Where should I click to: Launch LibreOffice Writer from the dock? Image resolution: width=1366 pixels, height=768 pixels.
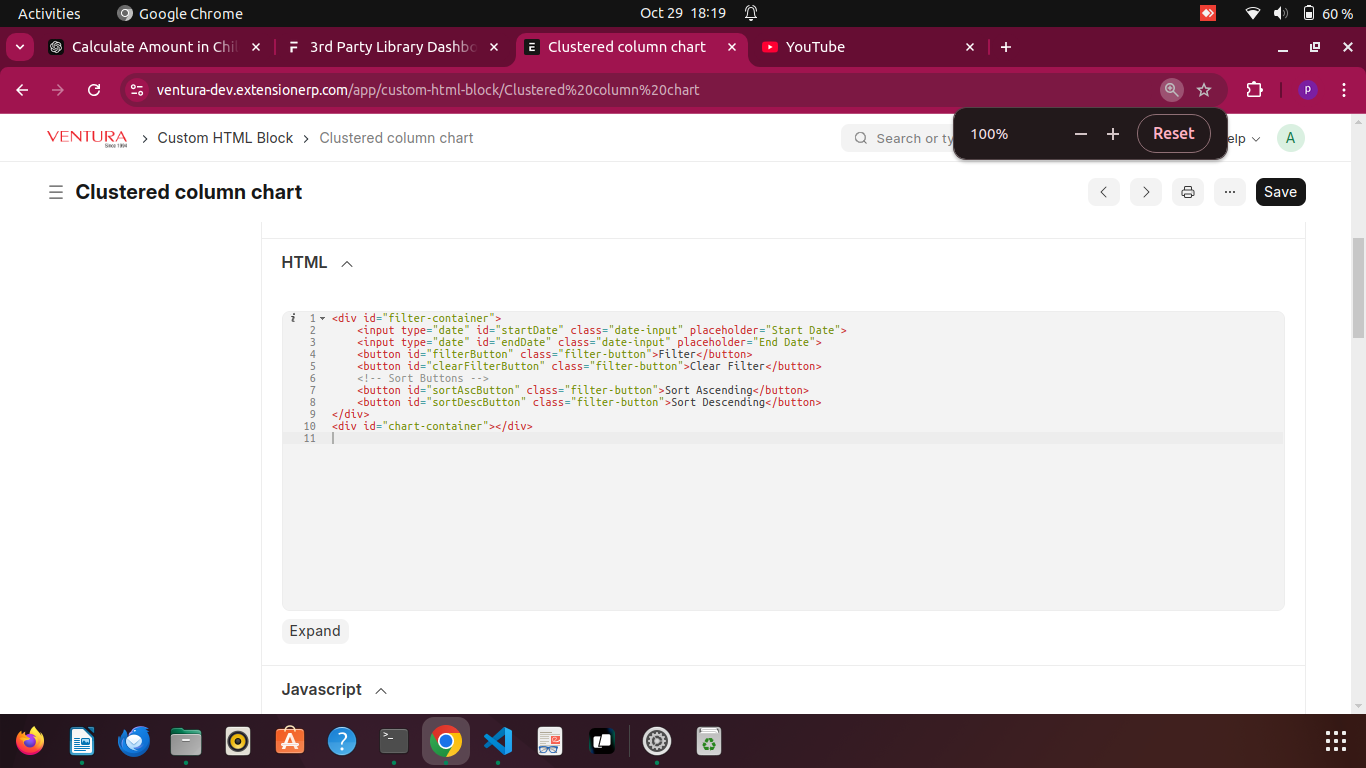pyautogui.click(x=82, y=741)
